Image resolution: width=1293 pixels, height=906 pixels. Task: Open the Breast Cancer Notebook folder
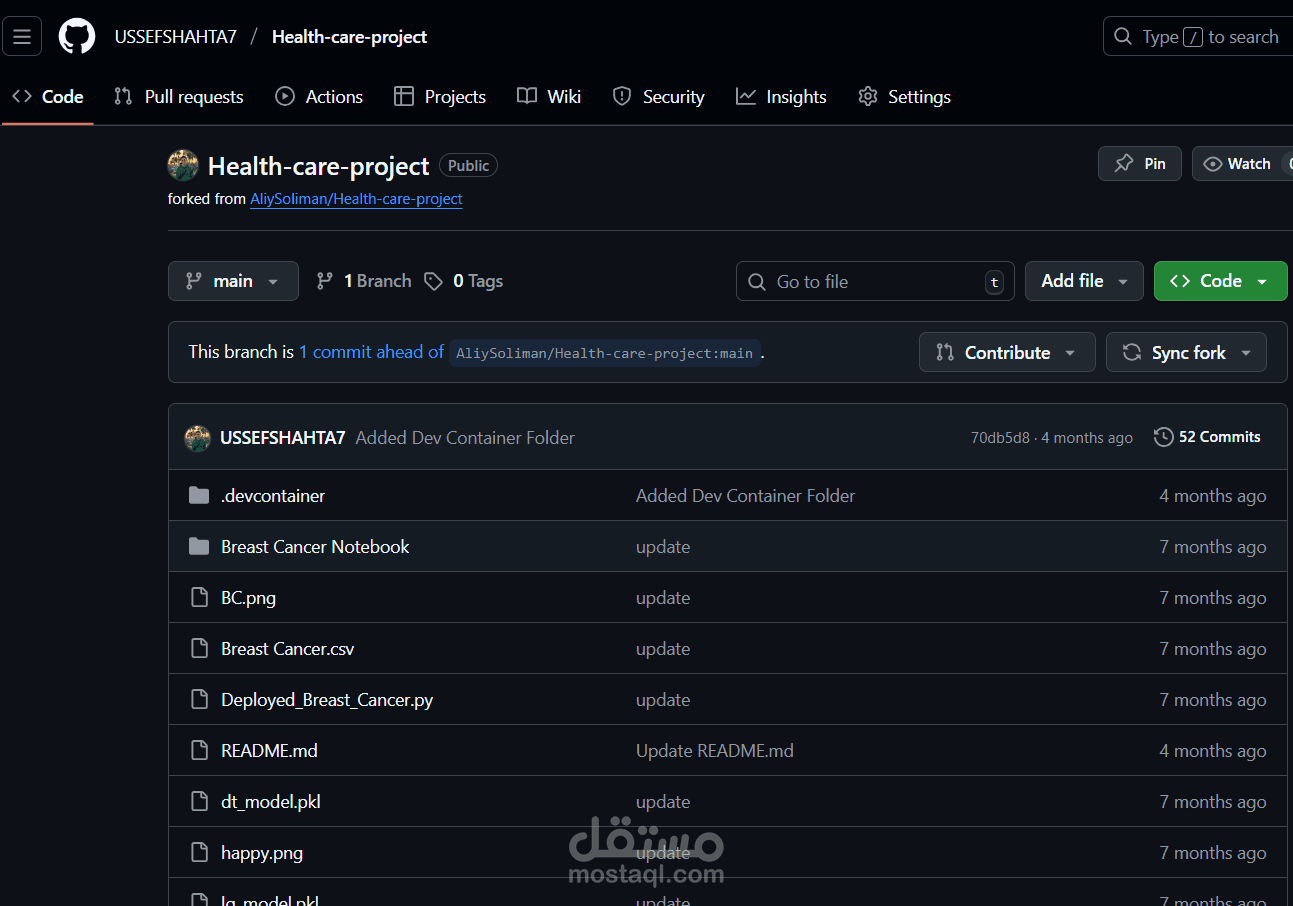click(315, 547)
